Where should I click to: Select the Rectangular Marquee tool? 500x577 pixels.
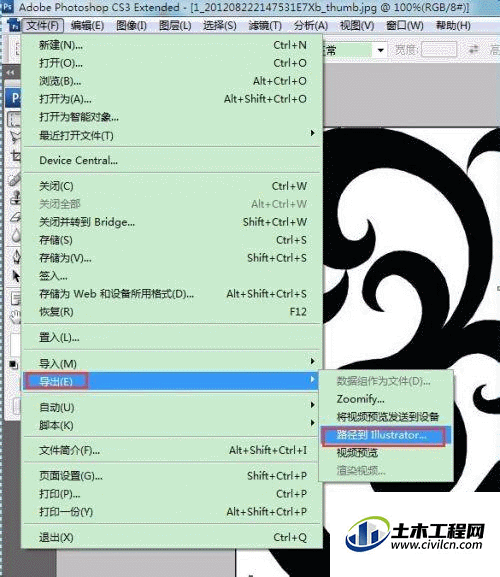pyautogui.click(x=15, y=120)
